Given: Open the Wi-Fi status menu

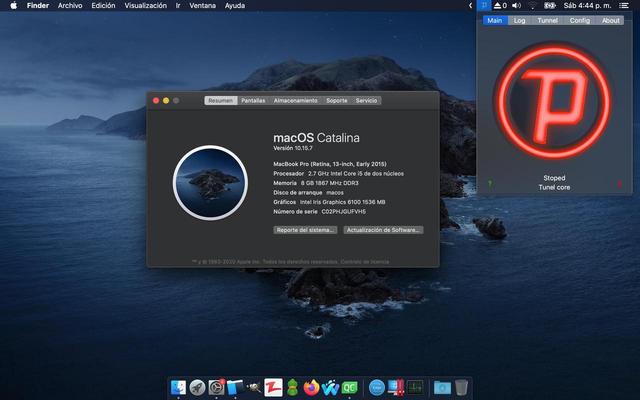Looking at the screenshot, I should tap(532, 5).
